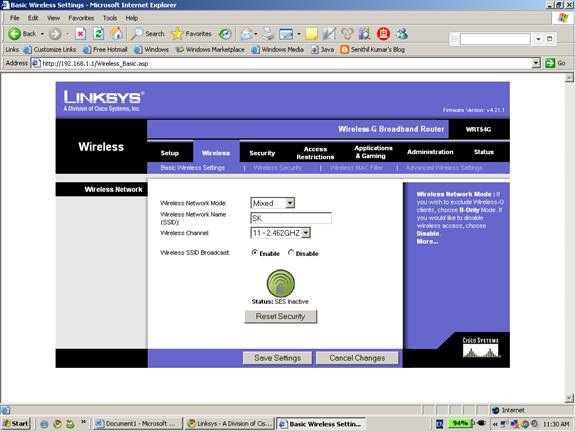Click the green Go arrow icon

point(550,63)
